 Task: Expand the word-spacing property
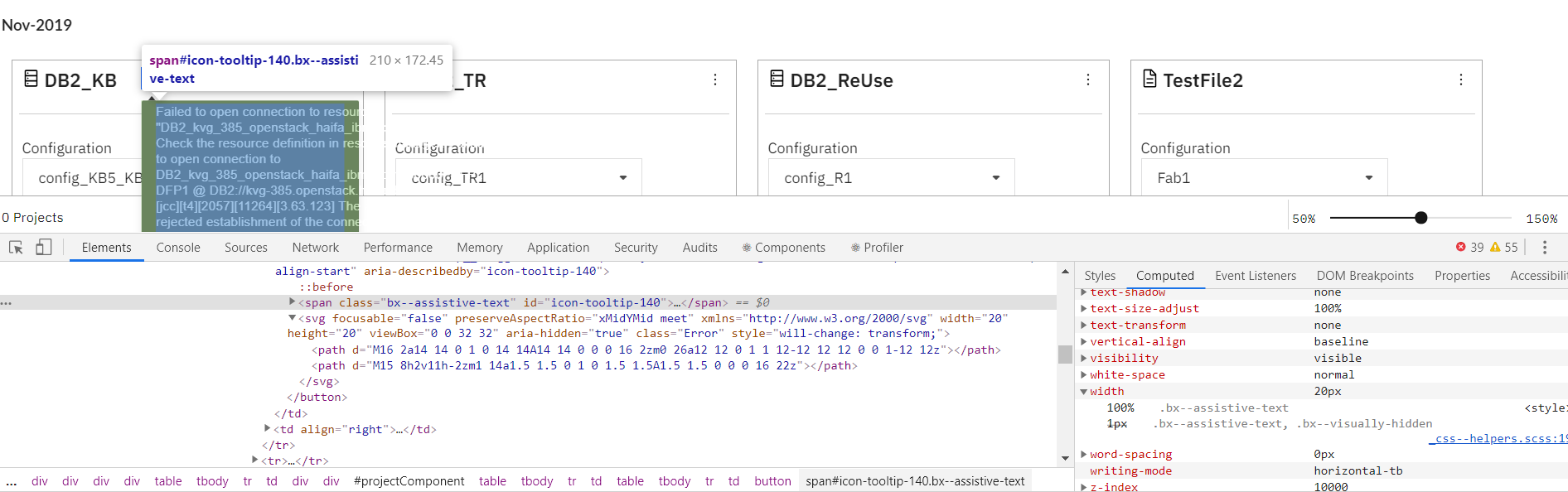[1083, 454]
